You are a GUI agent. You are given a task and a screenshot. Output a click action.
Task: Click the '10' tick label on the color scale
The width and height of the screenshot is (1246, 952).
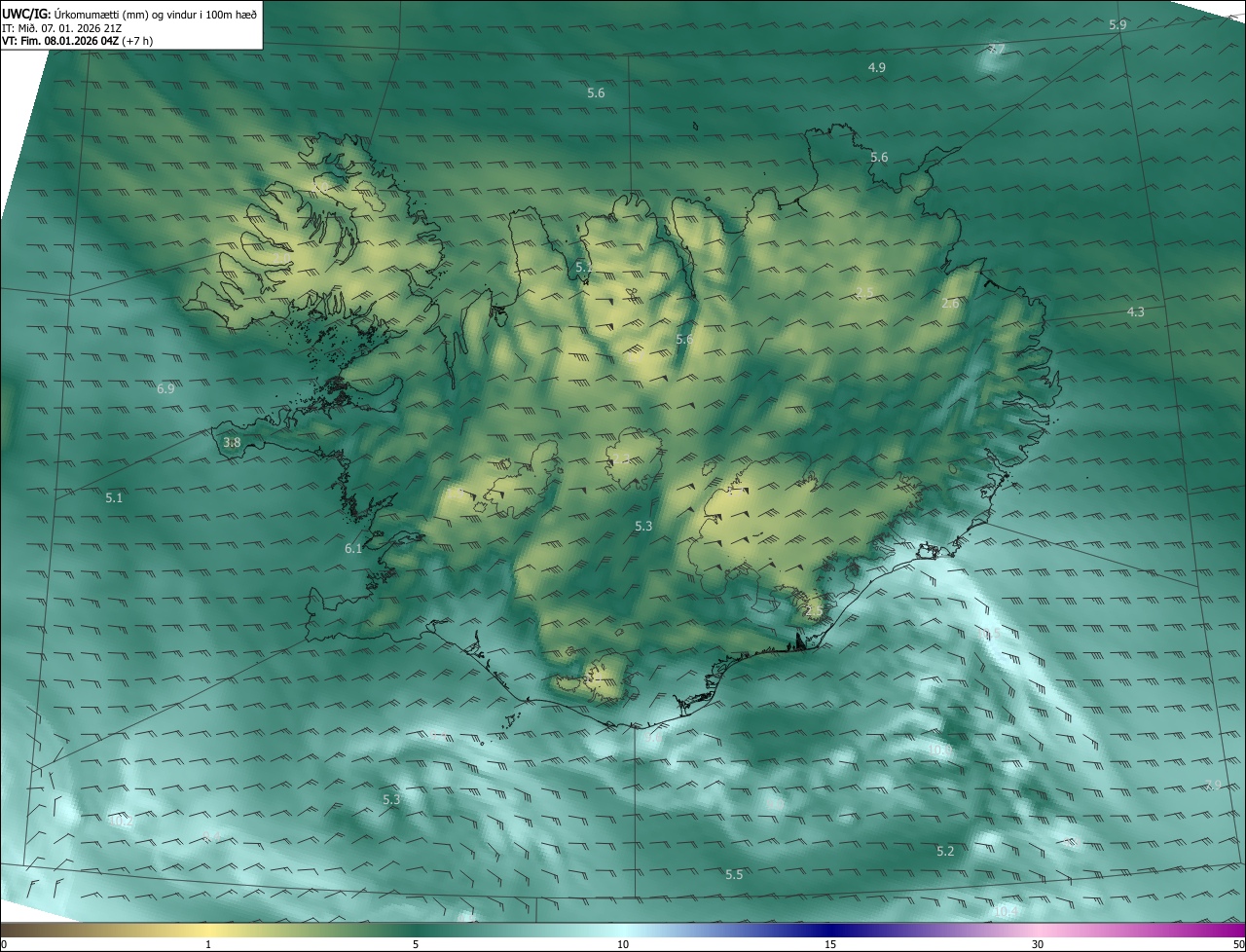[623, 944]
